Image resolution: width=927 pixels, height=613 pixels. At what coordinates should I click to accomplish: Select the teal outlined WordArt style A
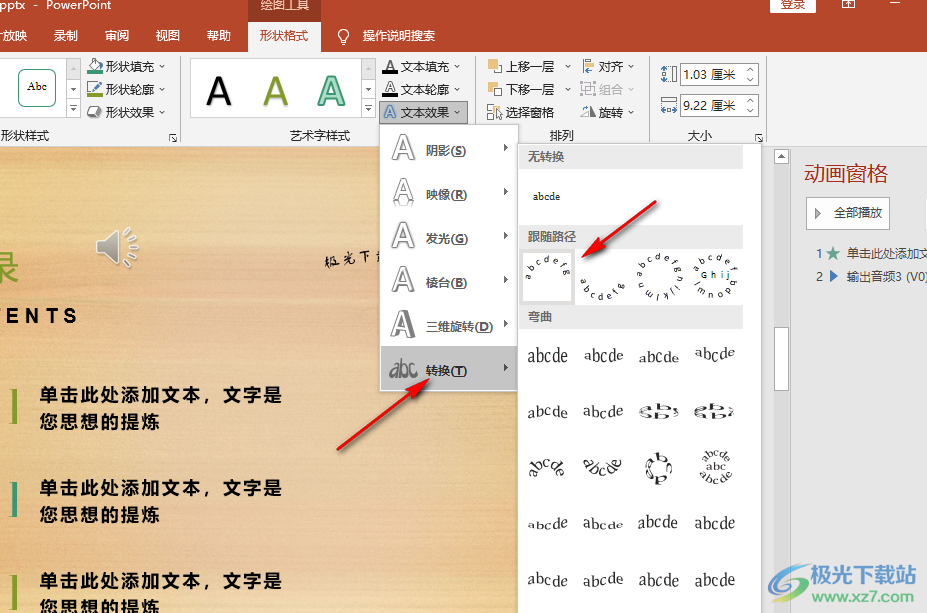pyautogui.click(x=331, y=92)
